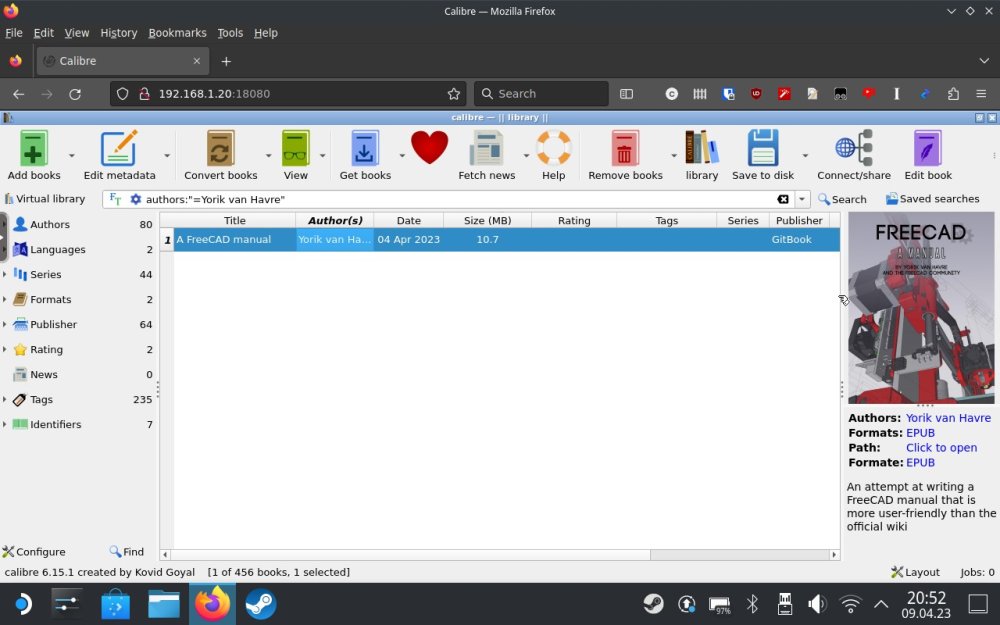Expand Edit metadata dropdown arrow
Screen dimensions: 1000x625
pos(167,155)
